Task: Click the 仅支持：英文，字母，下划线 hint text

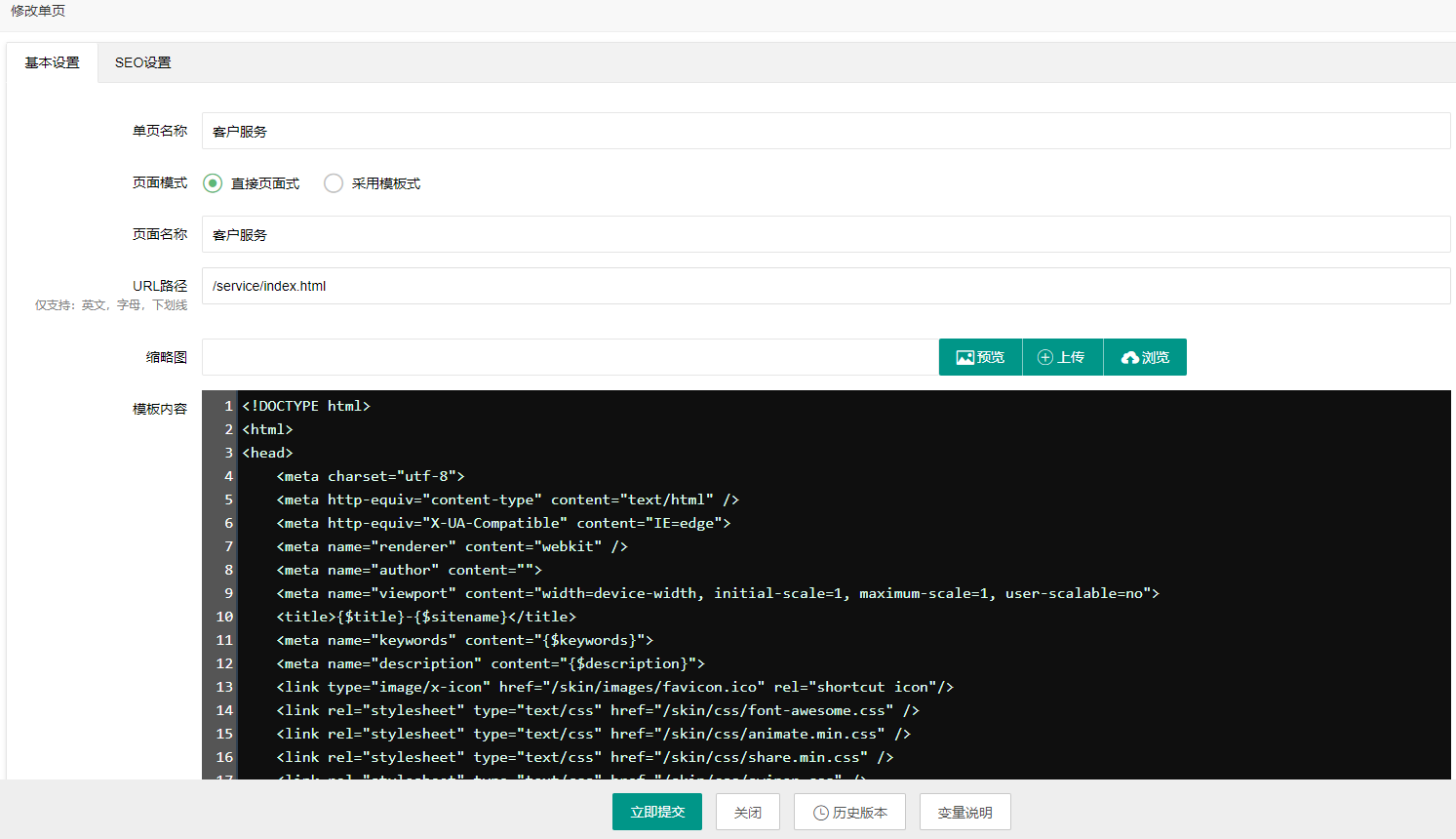Action: 111,305
